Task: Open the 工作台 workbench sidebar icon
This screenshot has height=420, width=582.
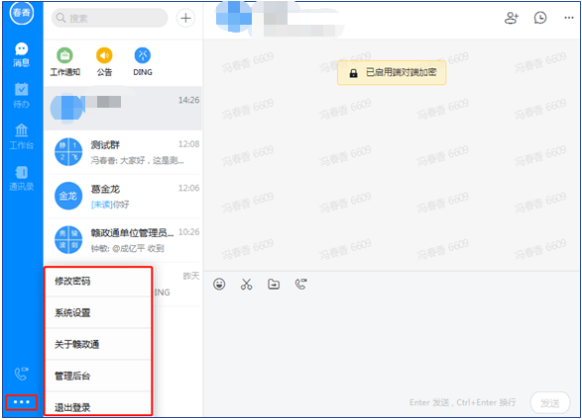Action: (22, 137)
